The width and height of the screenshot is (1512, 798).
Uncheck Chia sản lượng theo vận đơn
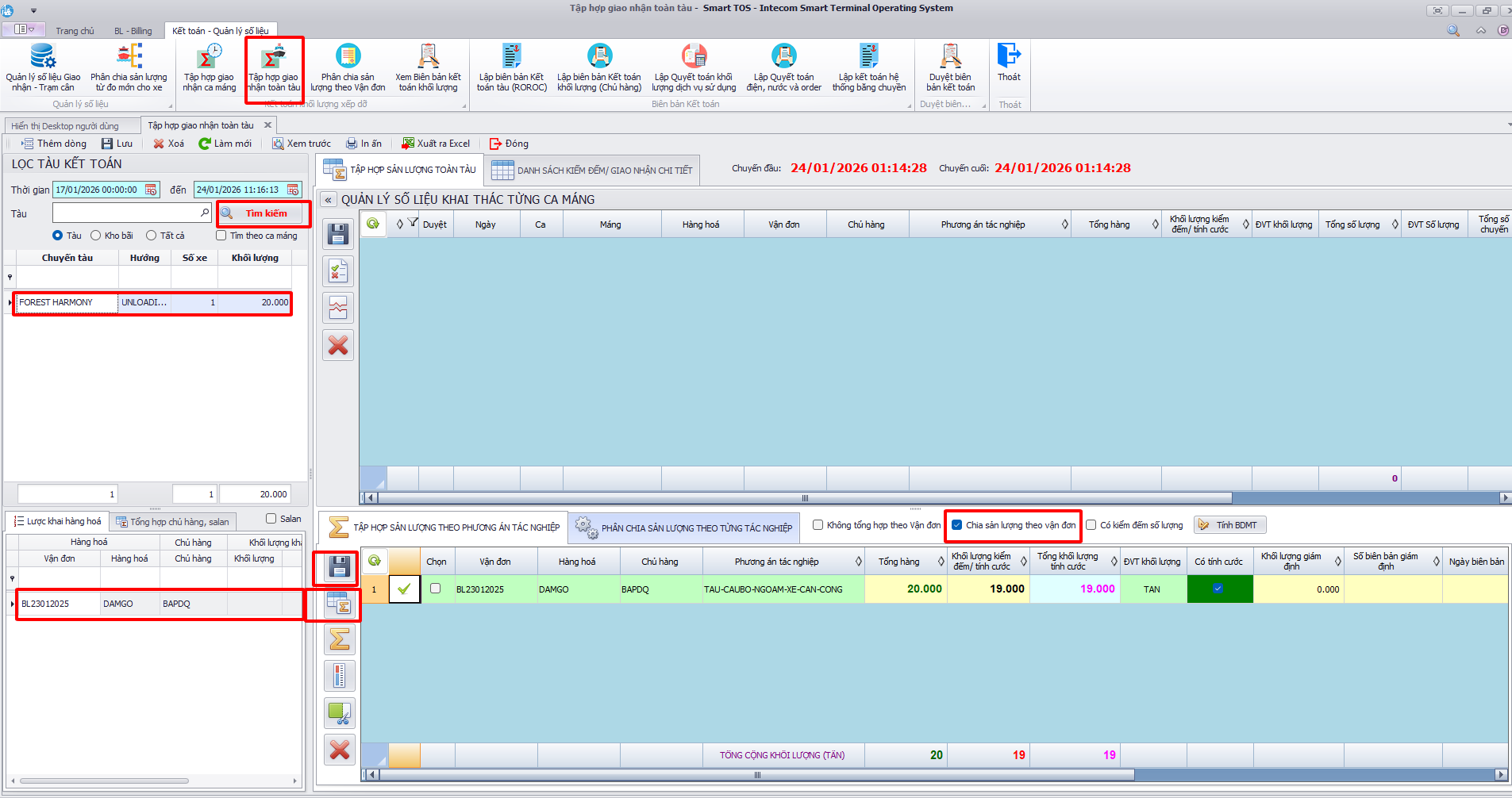coord(957,525)
